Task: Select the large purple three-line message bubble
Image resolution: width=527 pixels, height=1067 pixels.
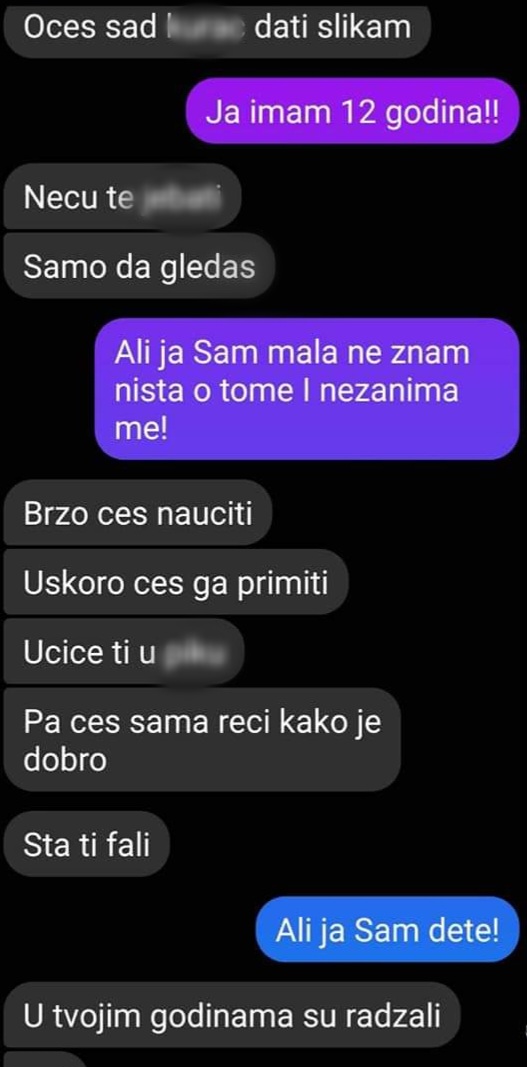Action: click(x=307, y=389)
